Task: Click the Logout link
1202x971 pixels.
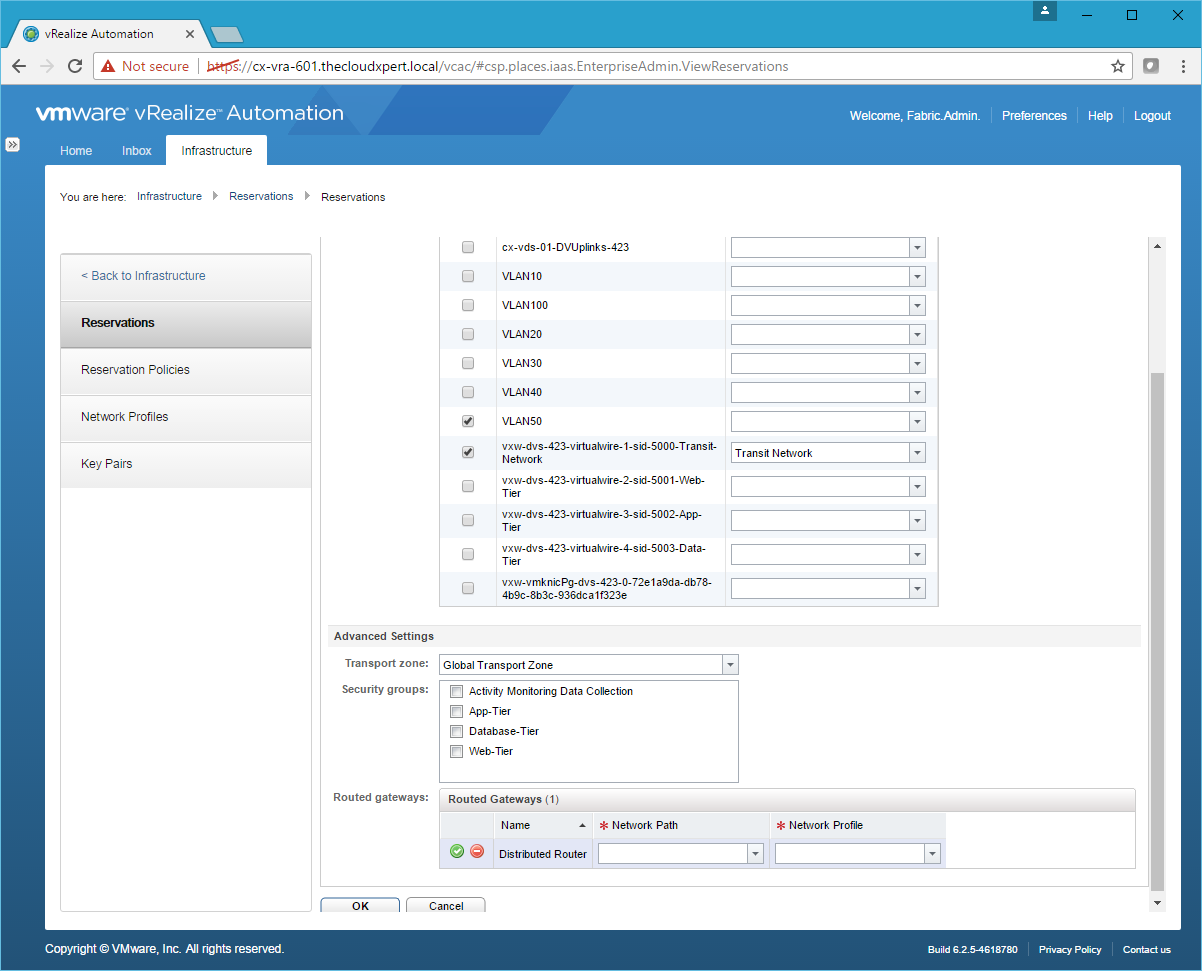Action: 1152,116
